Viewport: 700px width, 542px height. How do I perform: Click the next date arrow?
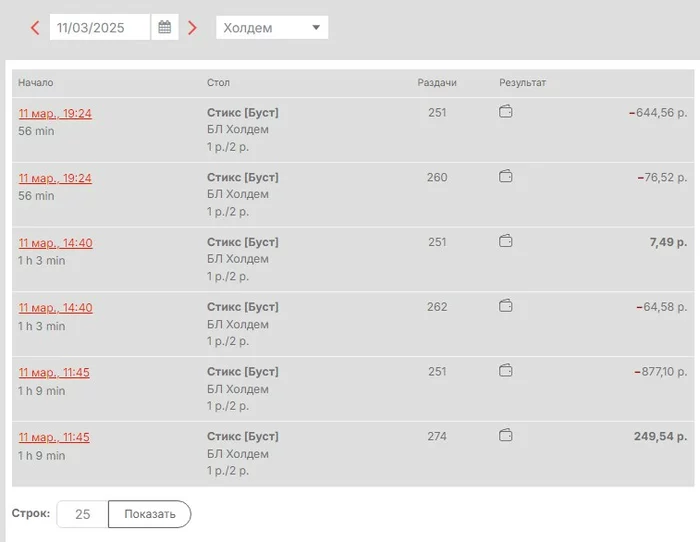click(193, 28)
